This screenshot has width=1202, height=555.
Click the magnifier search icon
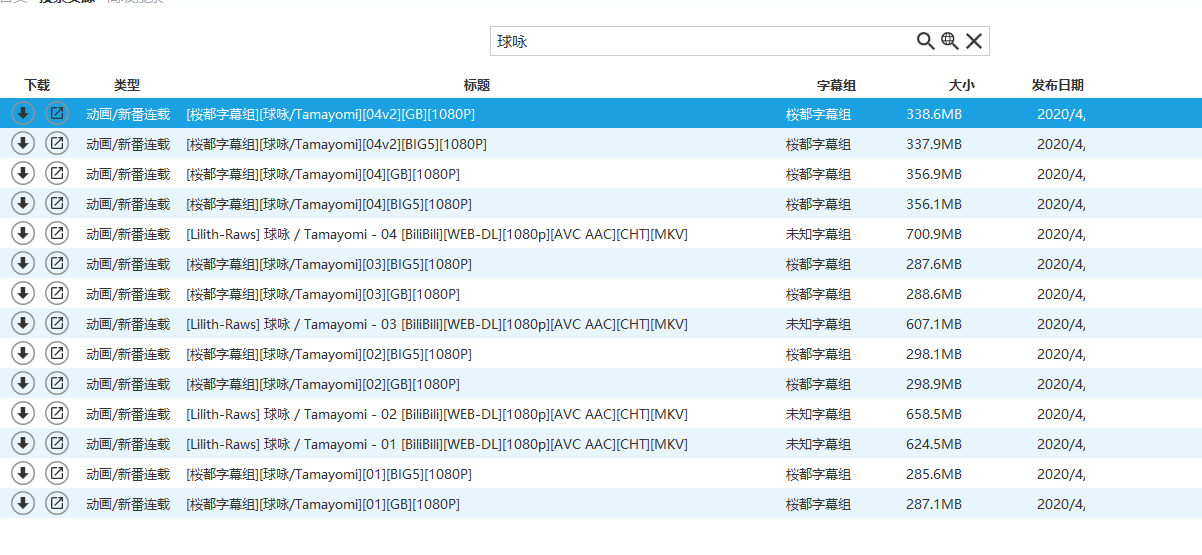tap(925, 41)
